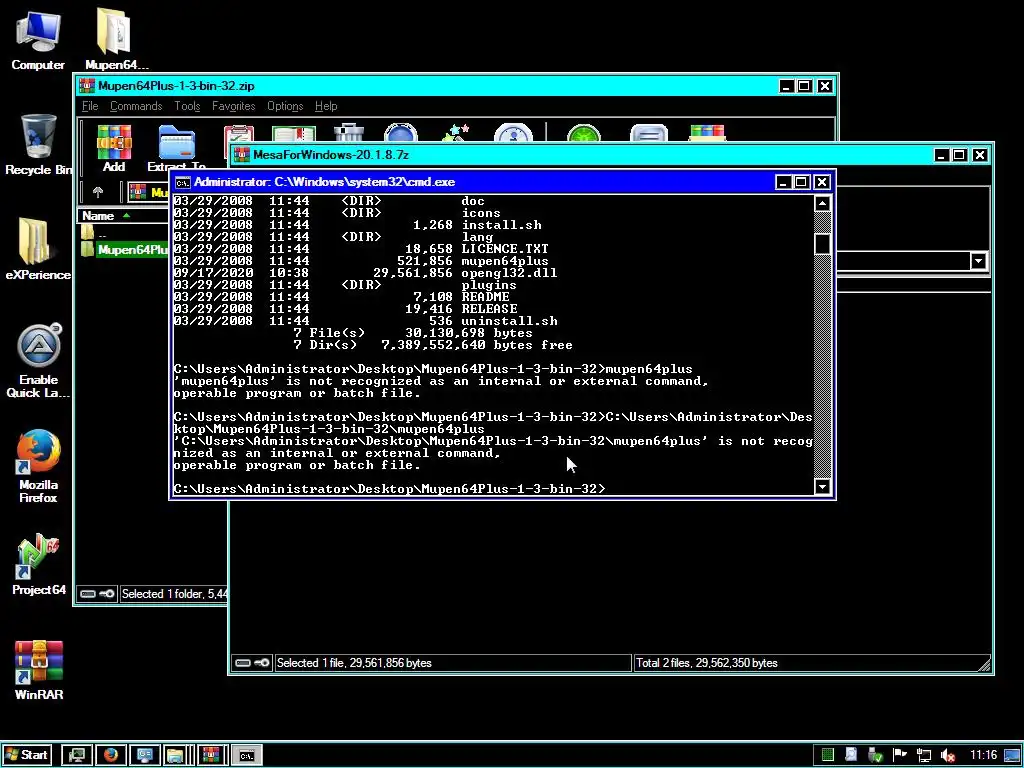Click the network tray icon
Image resolution: width=1024 pixels, height=768 pixels.
point(923,756)
